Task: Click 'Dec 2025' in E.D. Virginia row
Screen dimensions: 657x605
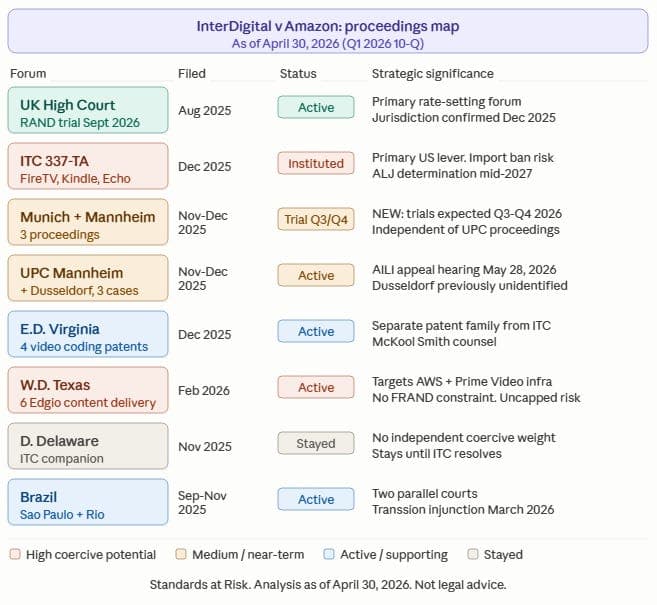Action: 204,335
